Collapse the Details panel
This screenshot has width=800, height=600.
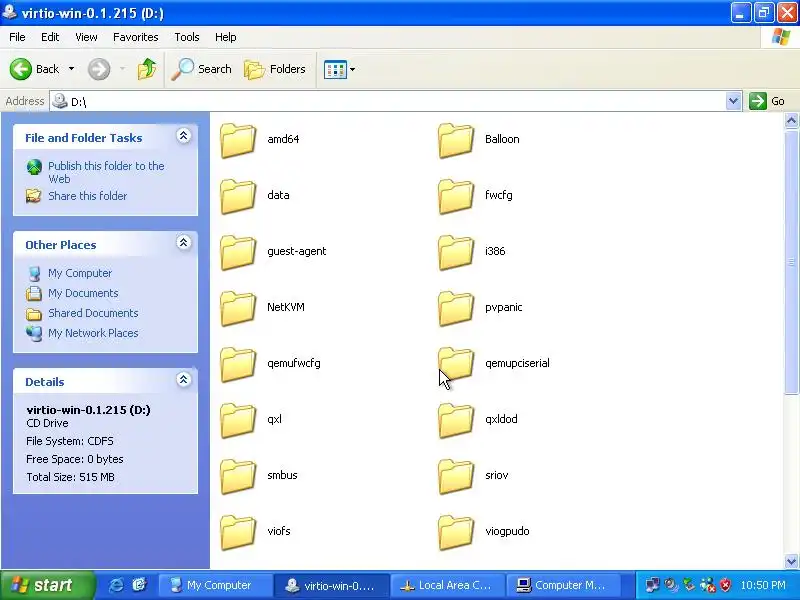click(x=184, y=380)
